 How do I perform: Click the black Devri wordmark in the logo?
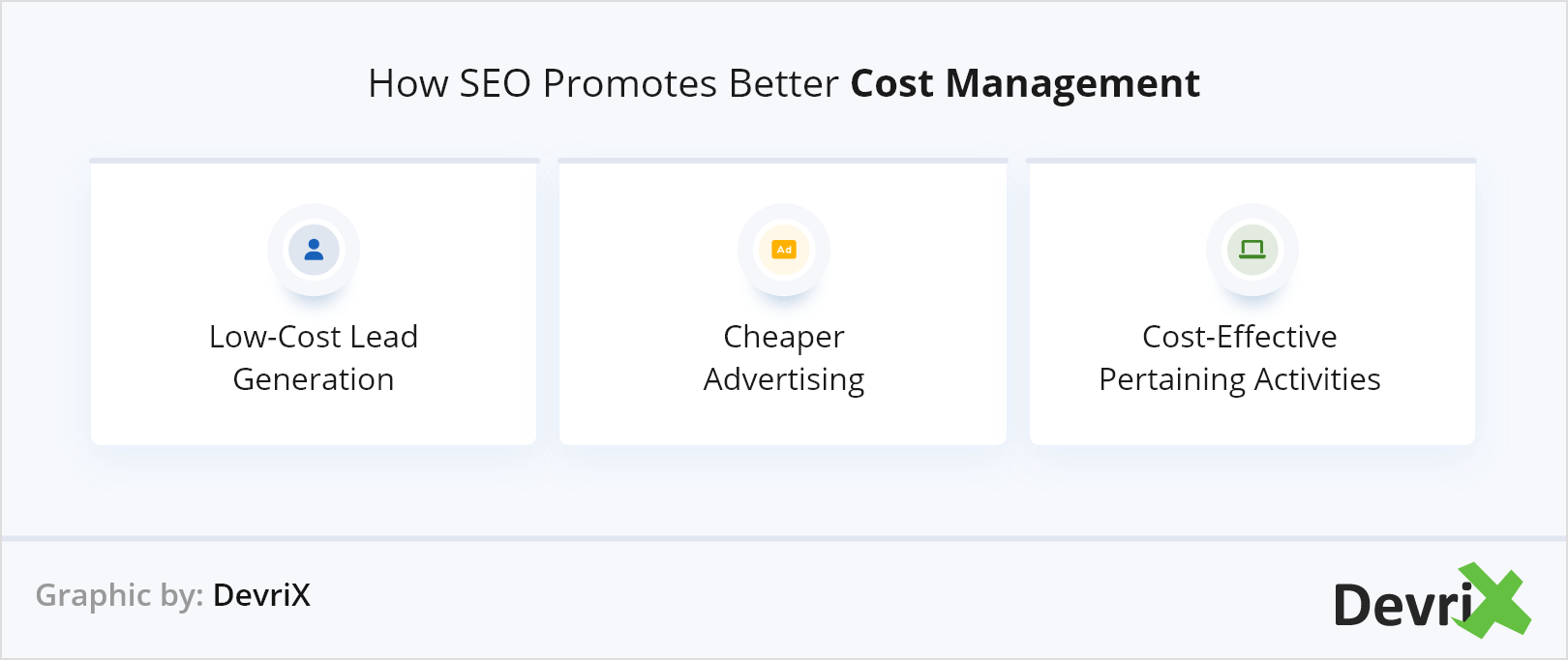pos(1402,606)
